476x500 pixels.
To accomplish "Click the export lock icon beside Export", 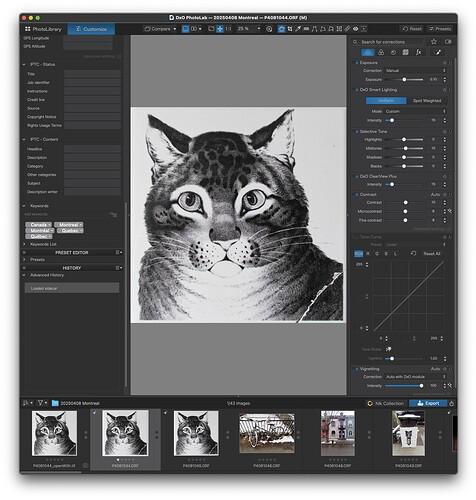I will point(451,403).
